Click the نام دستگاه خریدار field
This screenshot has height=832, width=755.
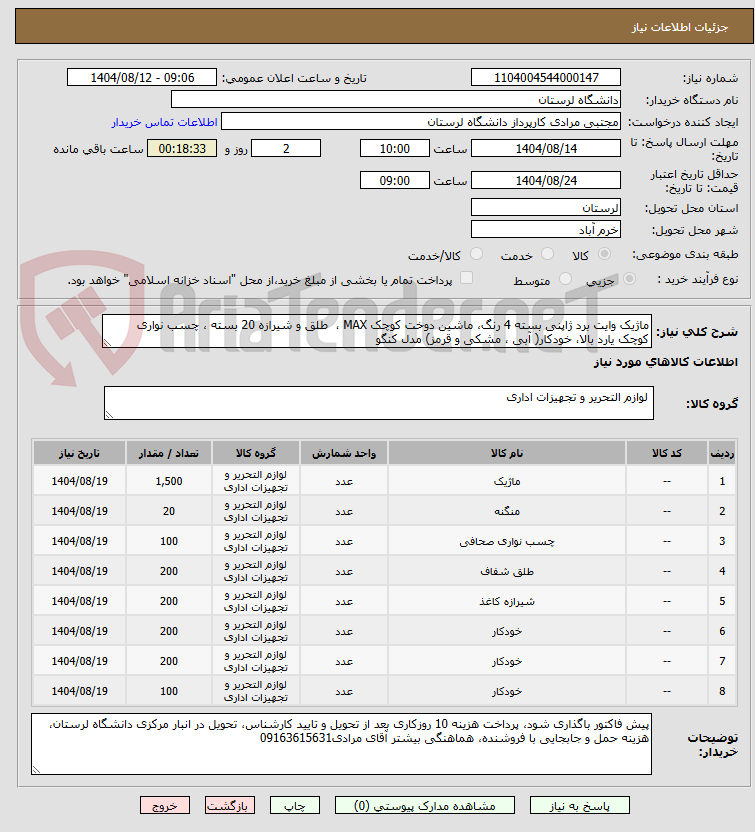pyautogui.click(x=396, y=100)
